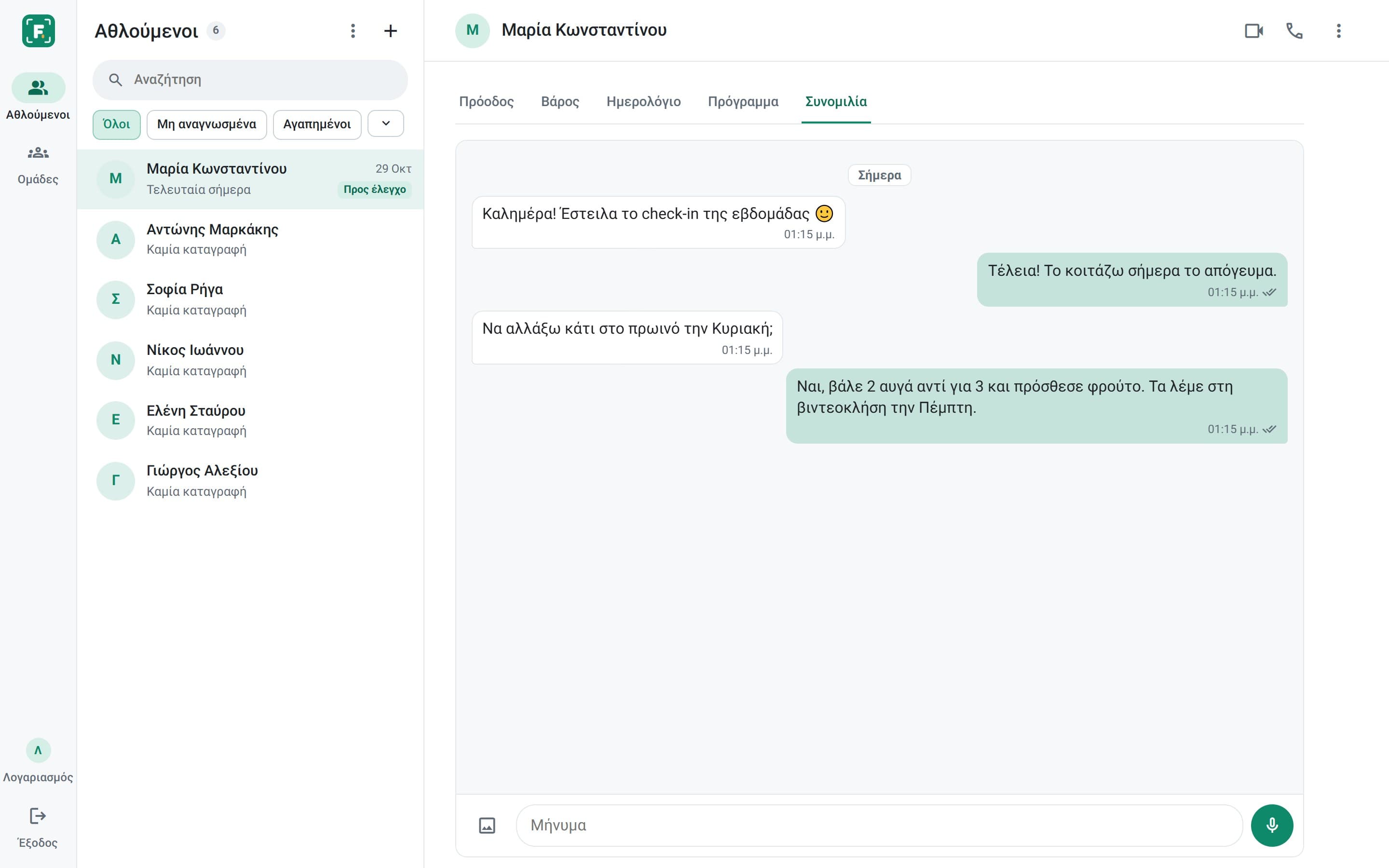Image resolution: width=1389 pixels, height=868 pixels.
Task: Open the Λογαριασμός account avatar
Action: (38, 750)
